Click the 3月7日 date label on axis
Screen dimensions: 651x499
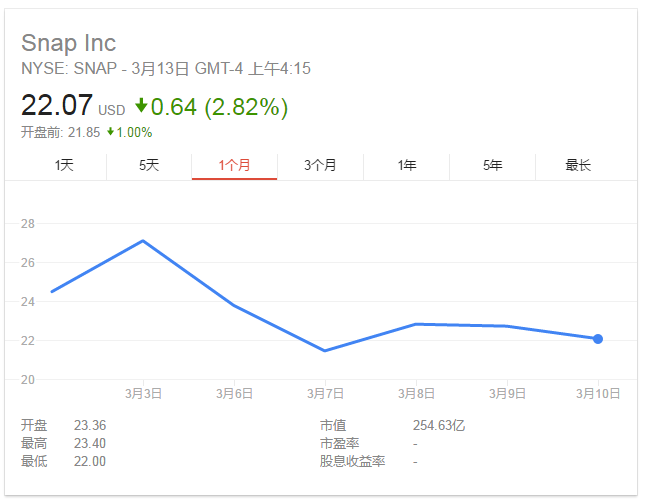pyautogui.click(x=326, y=394)
